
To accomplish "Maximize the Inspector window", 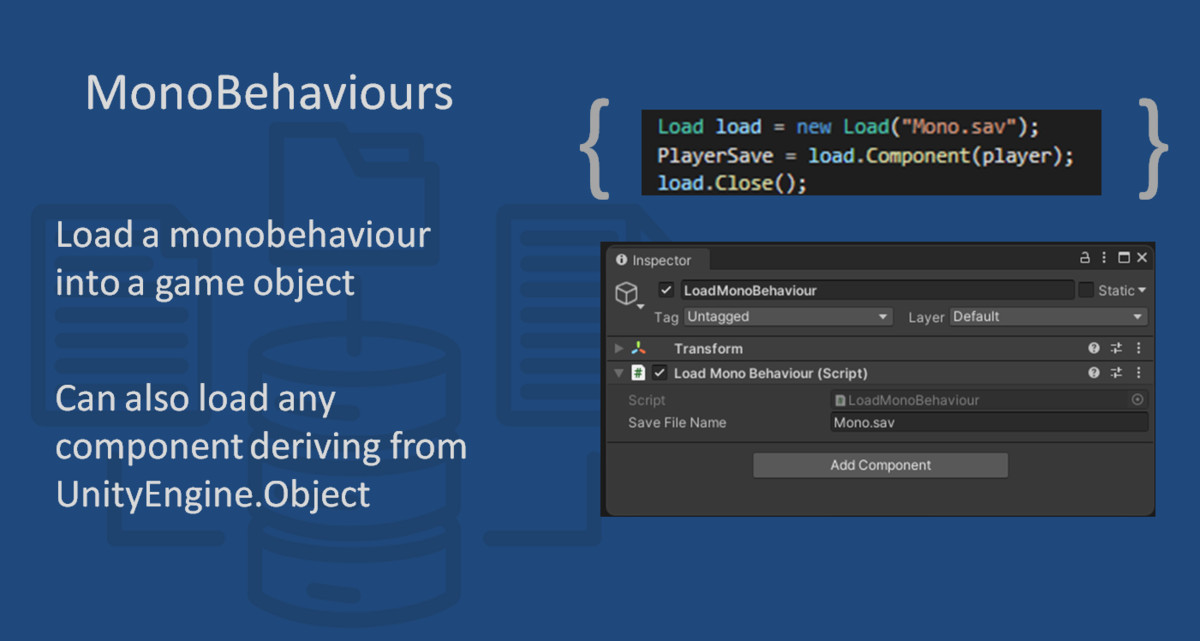I will [1124, 258].
